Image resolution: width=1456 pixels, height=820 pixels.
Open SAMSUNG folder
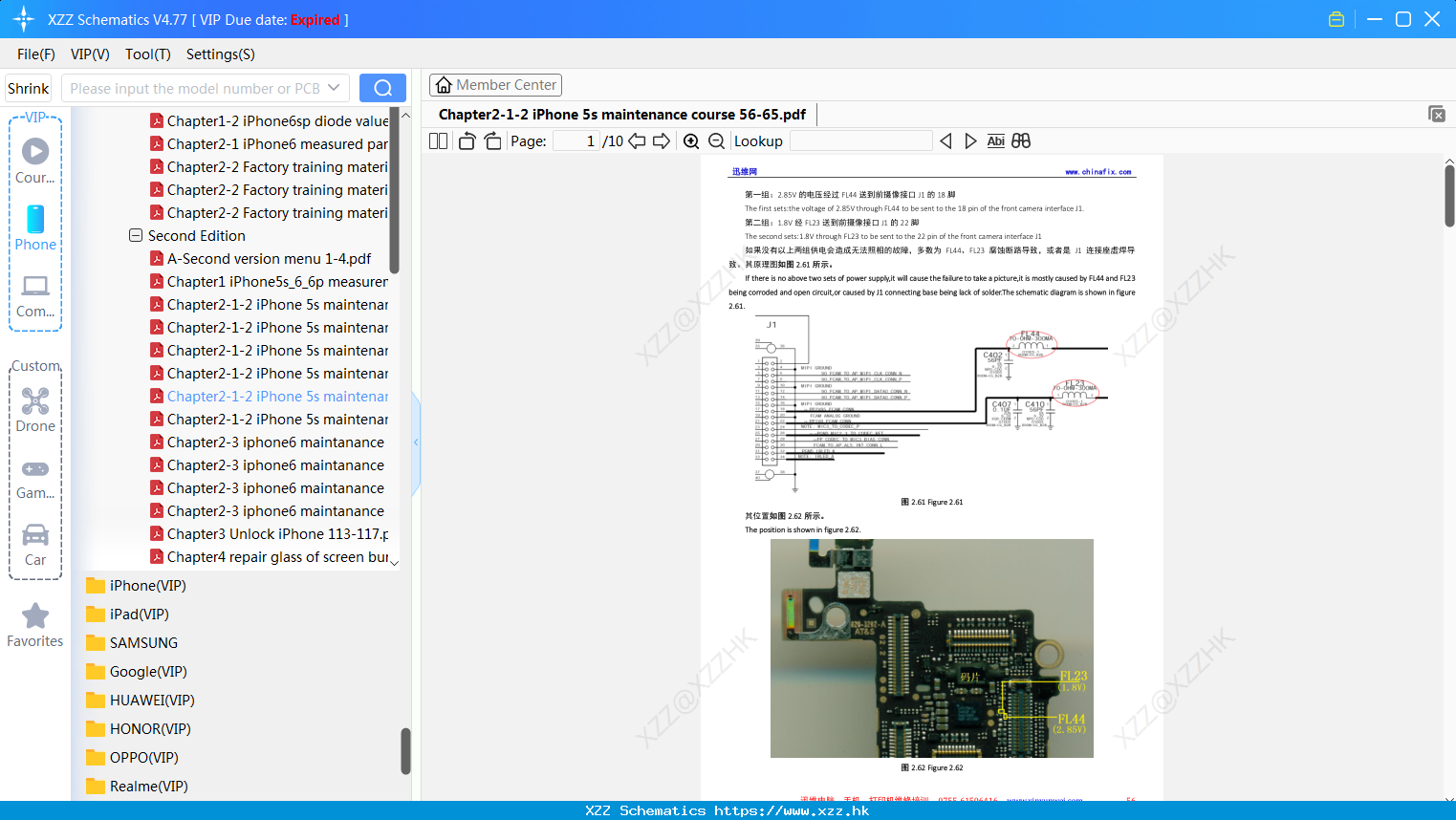coord(132,642)
